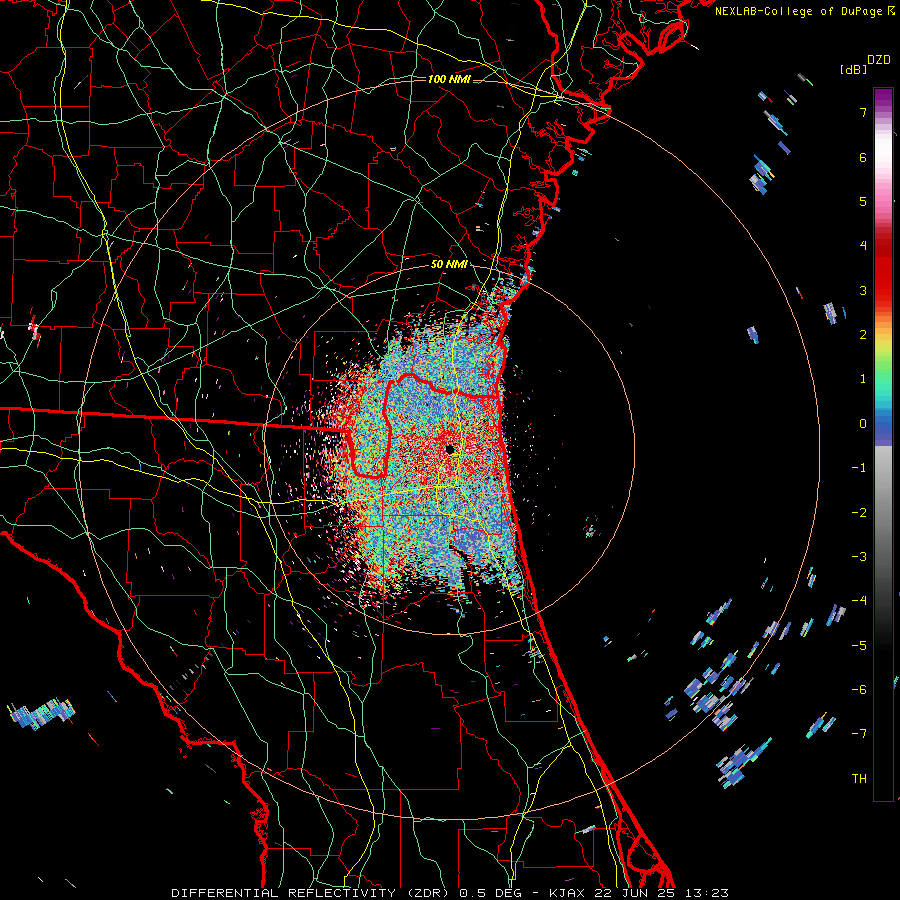This screenshot has width=900, height=900.
Task: Click the [dB] units label
Action: (x=854, y=70)
